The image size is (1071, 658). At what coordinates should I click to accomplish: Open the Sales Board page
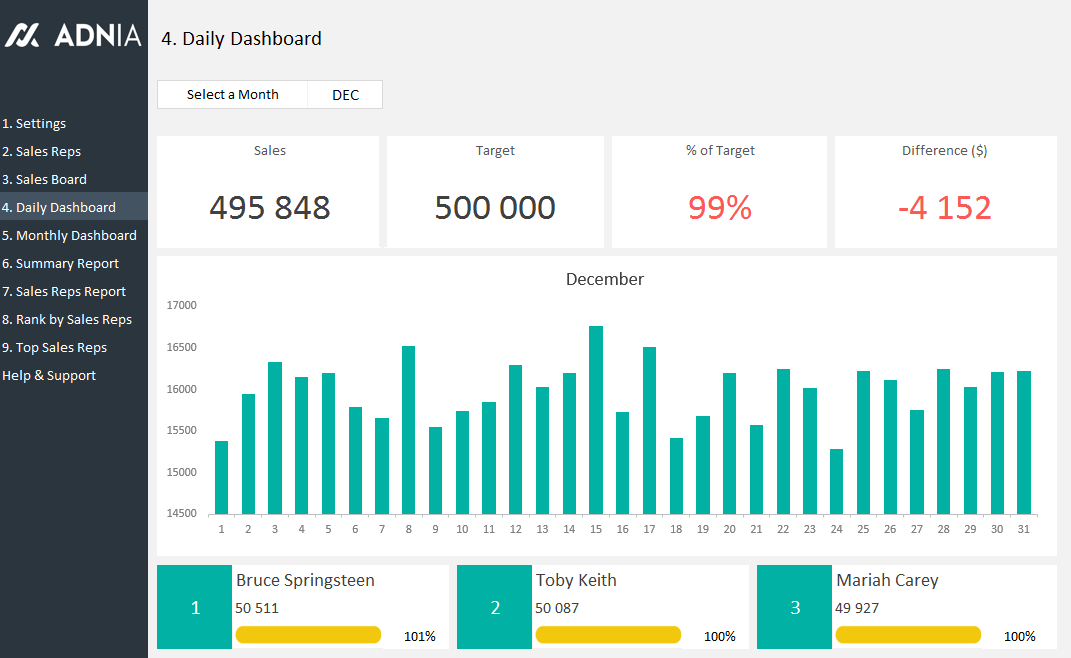pyautogui.click(x=44, y=180)
